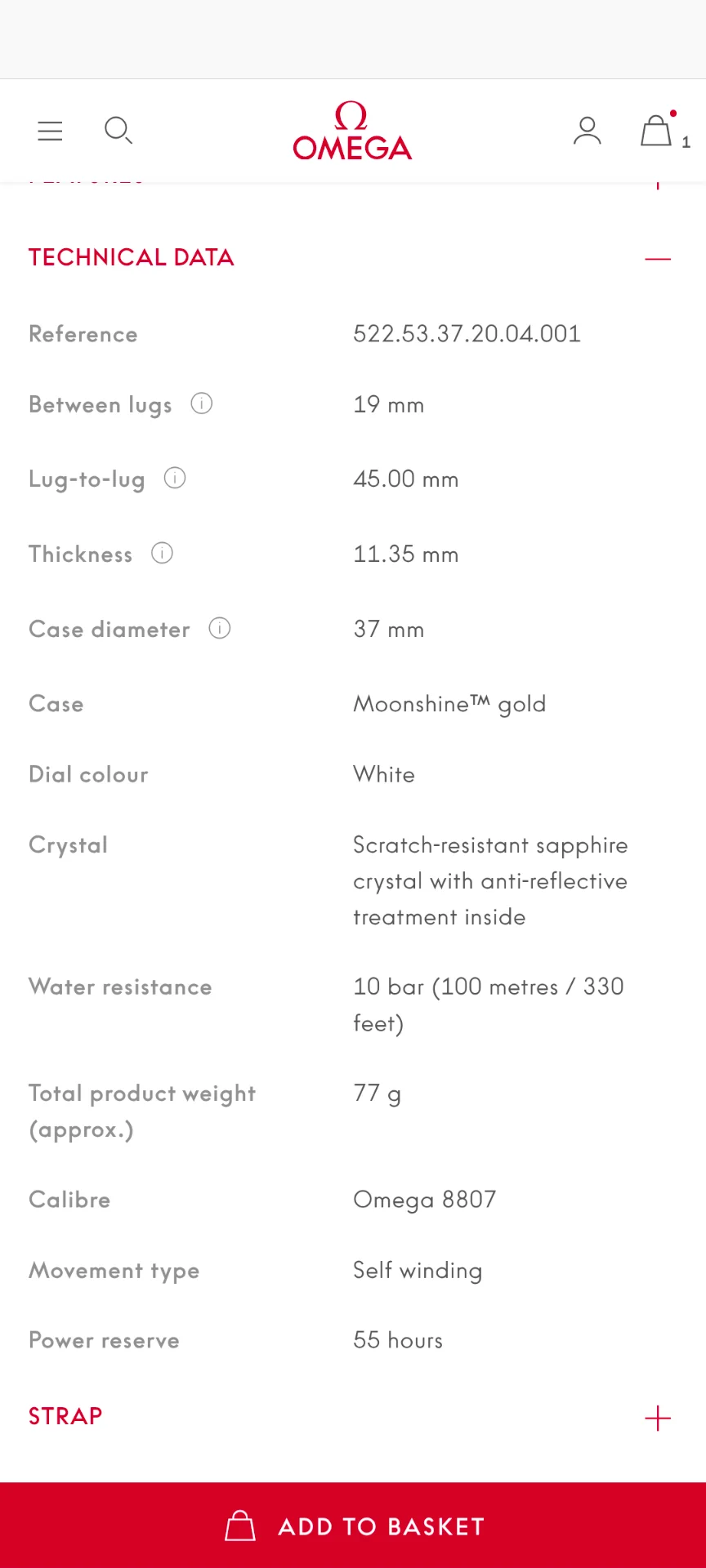This screenshot has width=706, height=1568.
Task: Click the search magnifier icon
Action: click(x=118, y=131)
